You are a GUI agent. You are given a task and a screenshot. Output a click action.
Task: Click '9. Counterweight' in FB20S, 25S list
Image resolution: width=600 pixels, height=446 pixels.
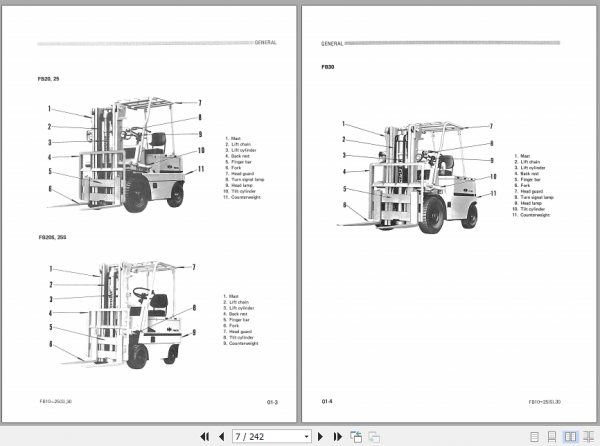click(x=241, y=343)
